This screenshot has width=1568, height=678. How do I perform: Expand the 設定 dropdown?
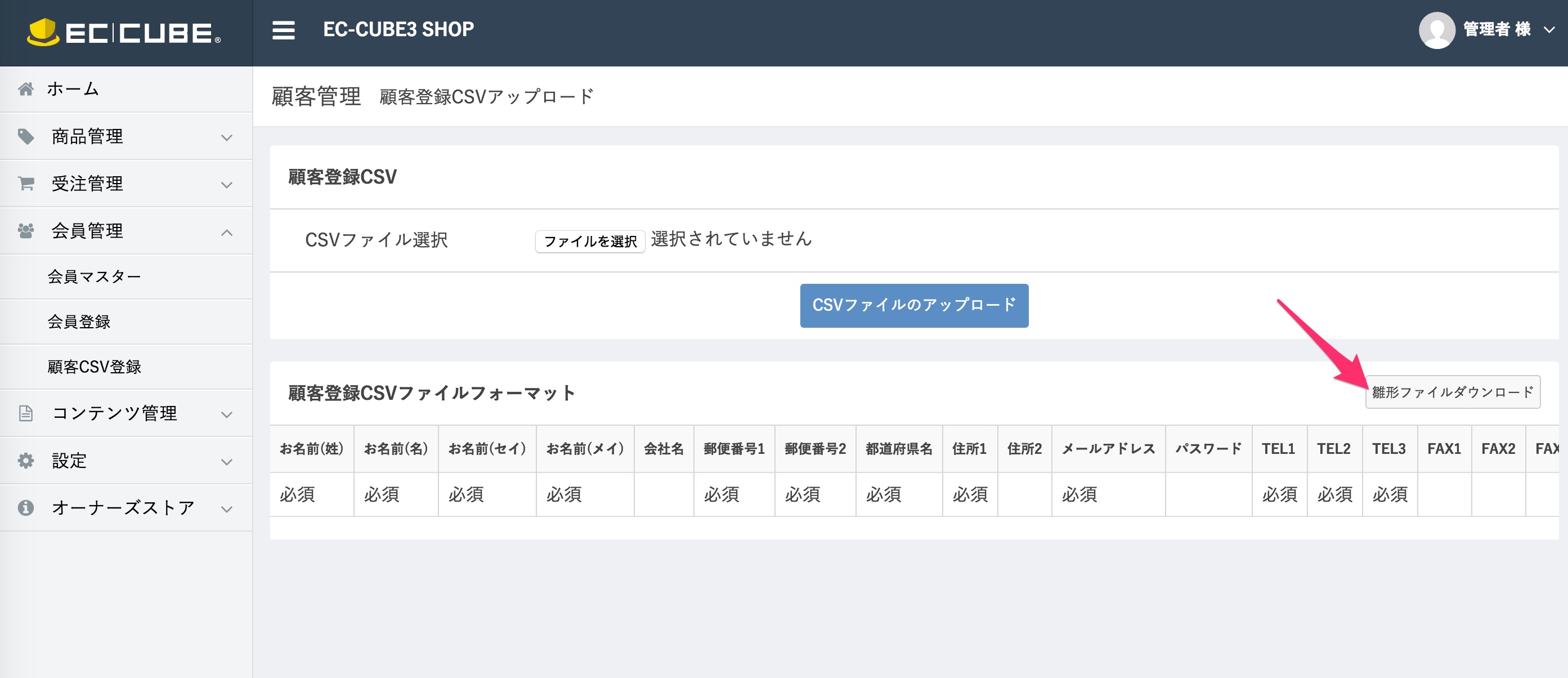click(x=227, y=462)
